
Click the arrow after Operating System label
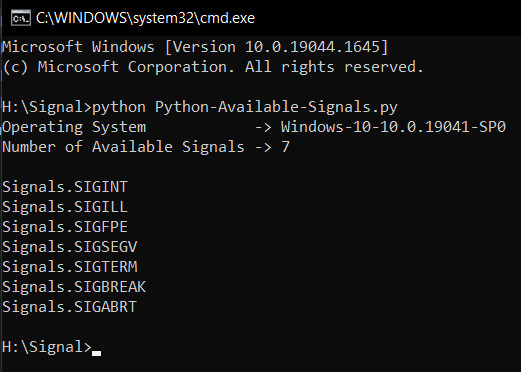(x=263, y=127)
